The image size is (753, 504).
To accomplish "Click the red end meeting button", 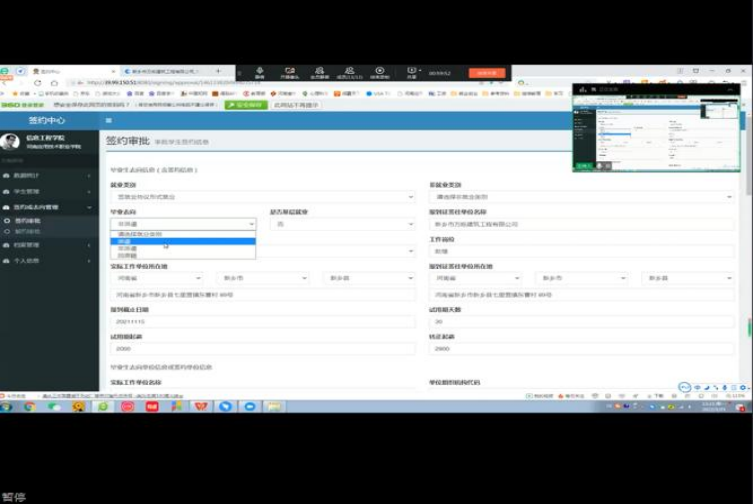I will click(x=487, y=73).
